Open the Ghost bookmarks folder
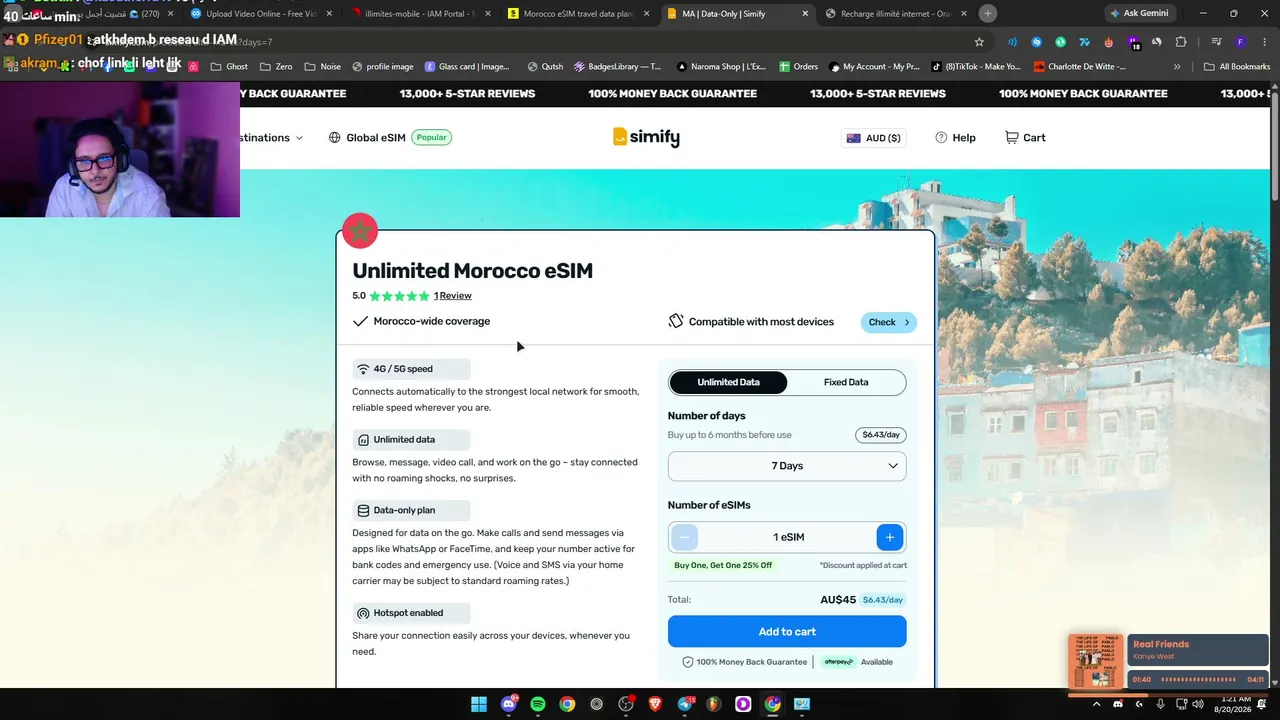This screenshot has width=1280, height=720. tap(229, 67)
